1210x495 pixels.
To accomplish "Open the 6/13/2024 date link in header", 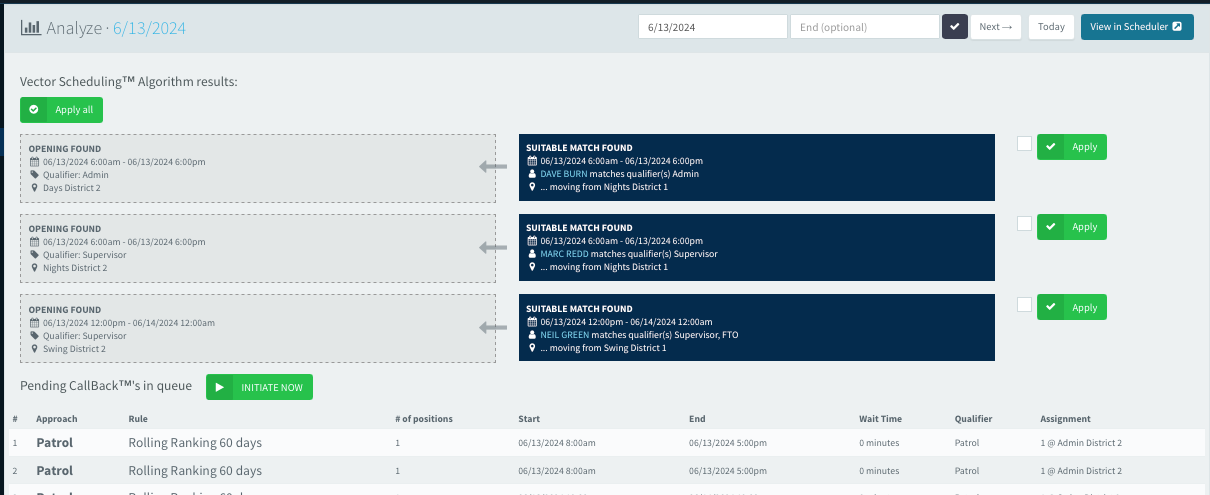I will pos(149,28).
